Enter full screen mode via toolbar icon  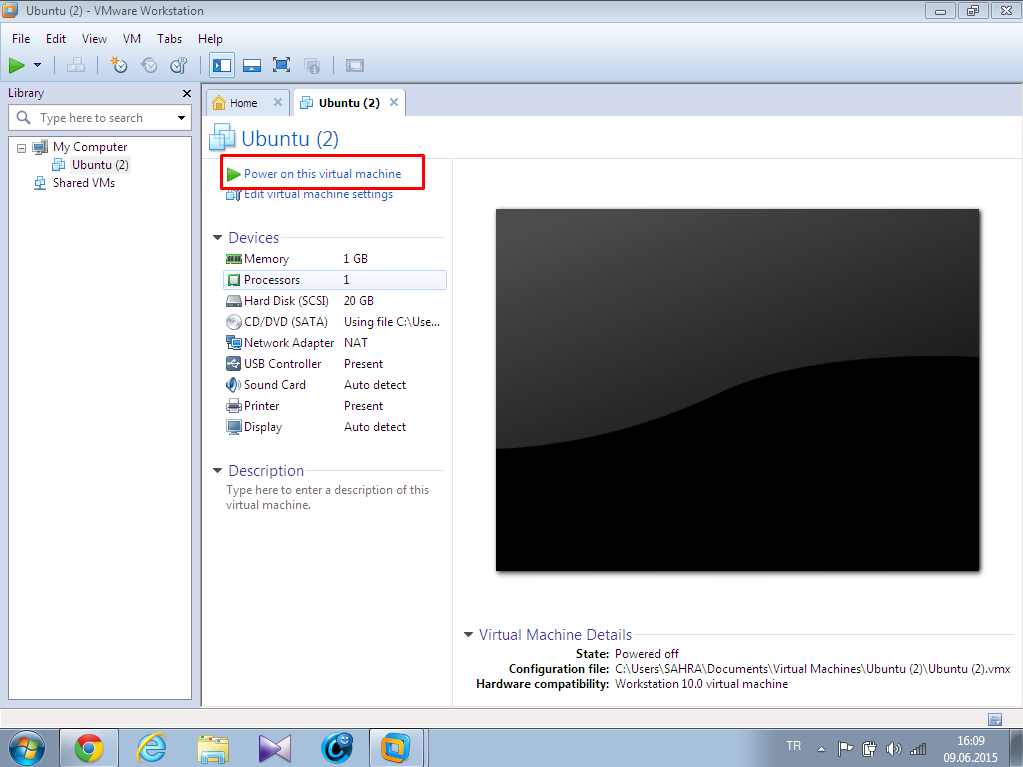(x=281, y=65)
